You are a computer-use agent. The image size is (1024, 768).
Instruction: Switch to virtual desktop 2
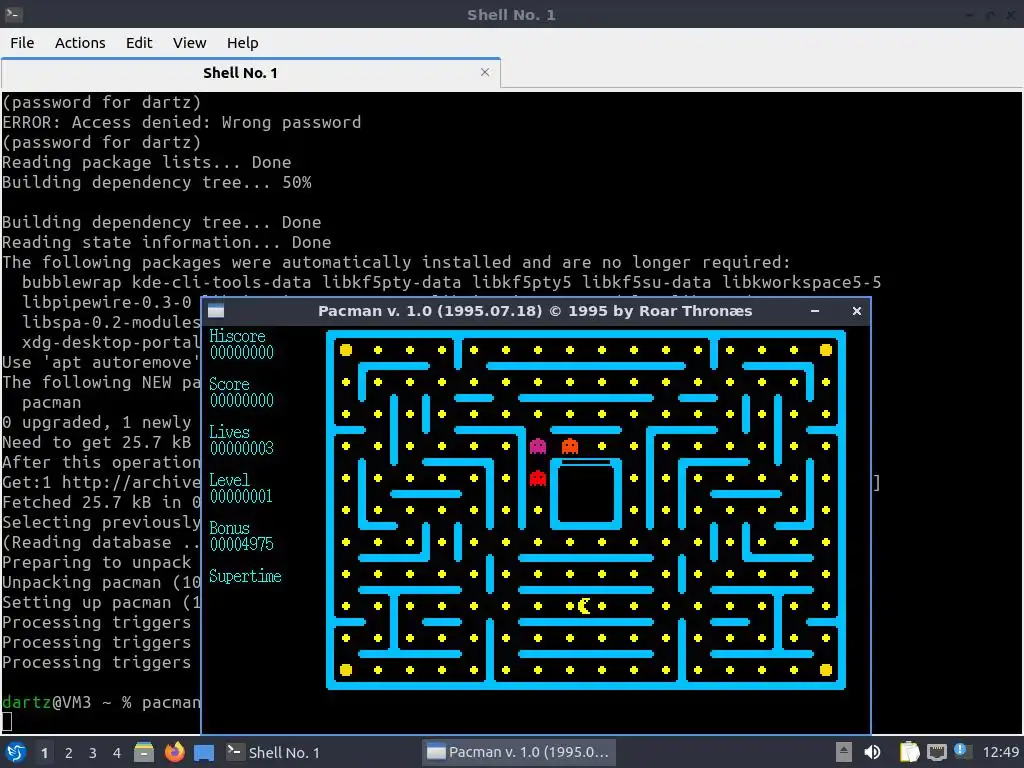[69, 753]
